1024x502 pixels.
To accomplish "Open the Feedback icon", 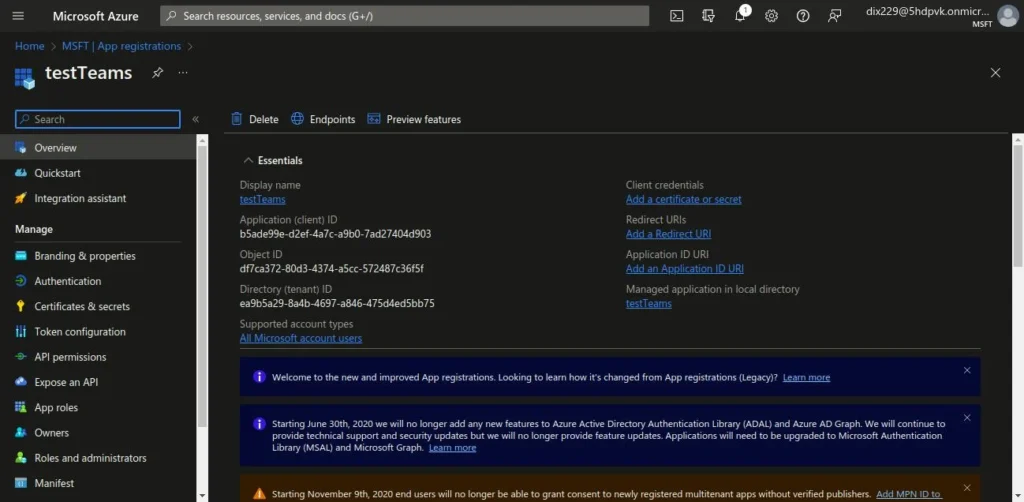I will click(834, 16).
